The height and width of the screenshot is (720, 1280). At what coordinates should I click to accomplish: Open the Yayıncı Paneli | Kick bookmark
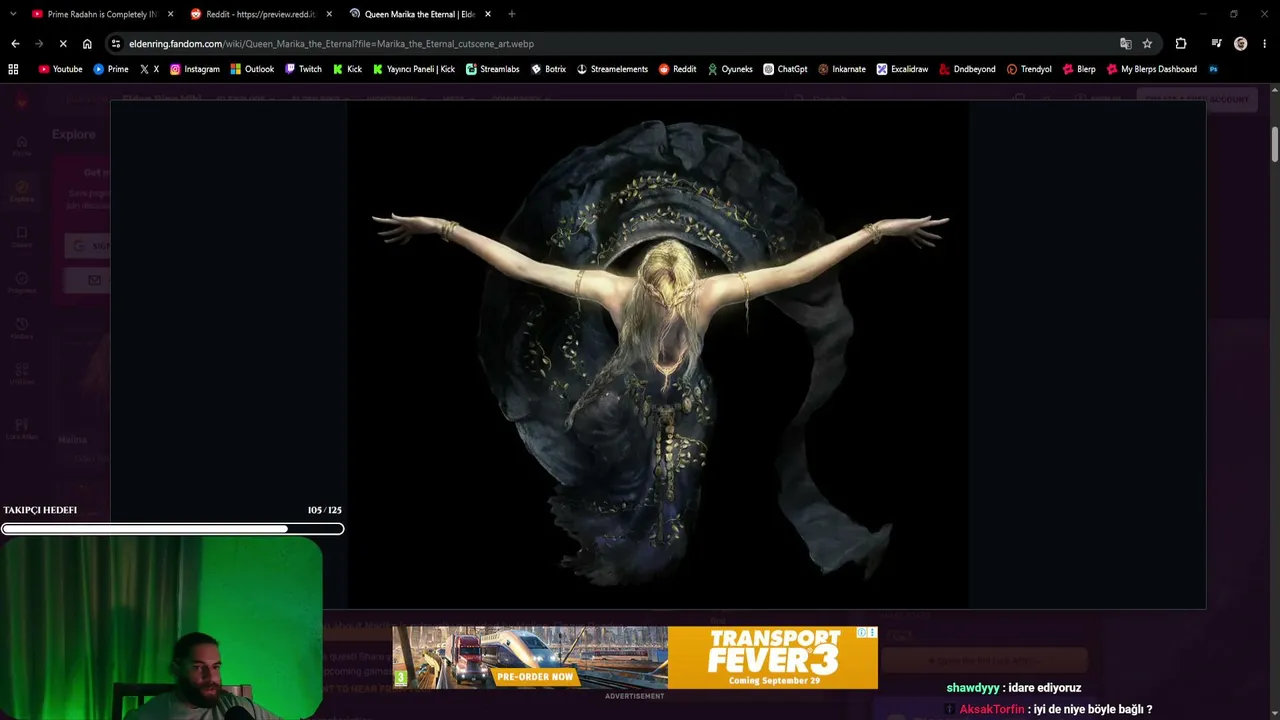point(414,69)
